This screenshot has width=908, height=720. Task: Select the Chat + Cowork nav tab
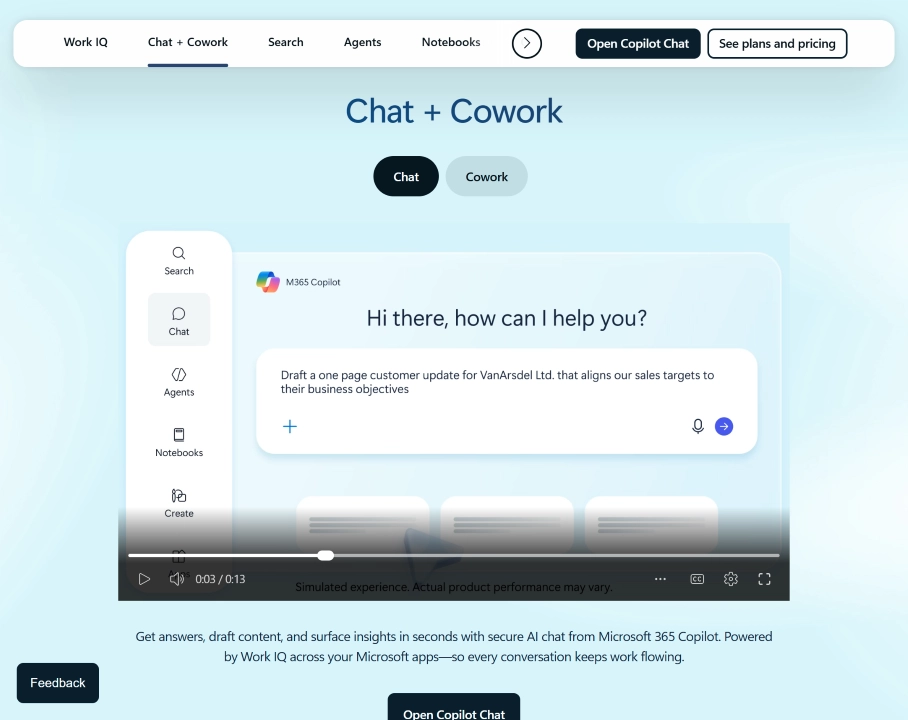tap(188, 42)
